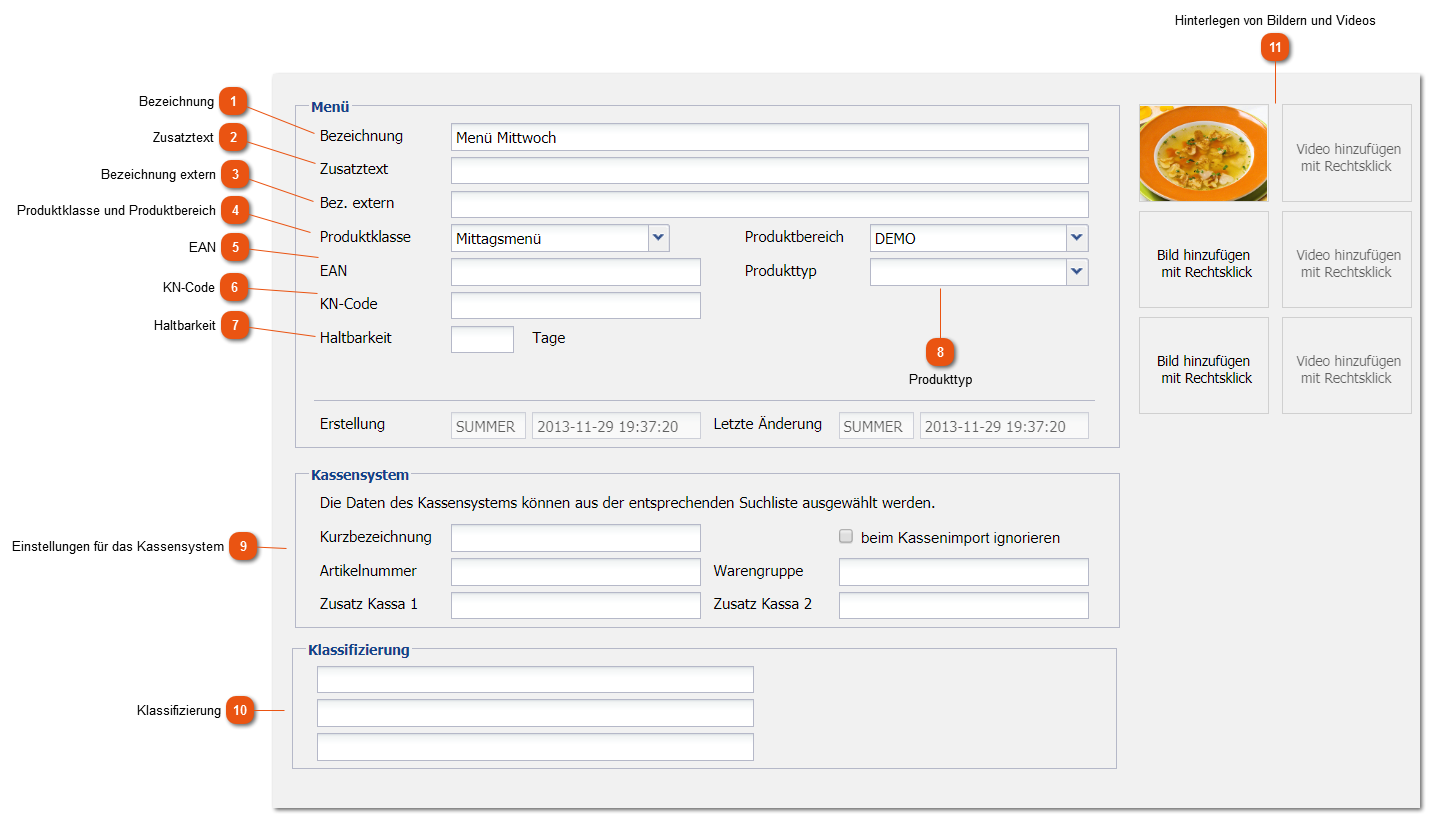The width and height of the screenshot is (1429, 817).
Task: Click the Erstellung timestamp field
Action: 616,426
